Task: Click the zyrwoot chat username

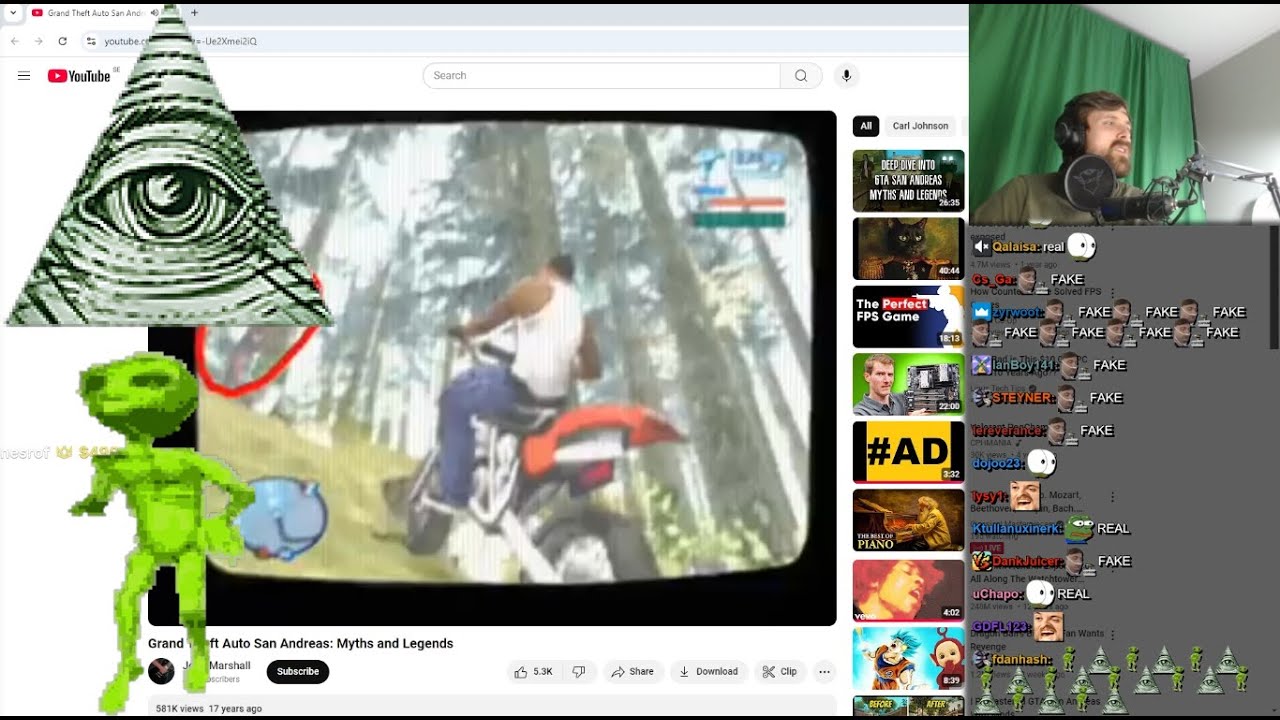Action: coord(1017,312)
